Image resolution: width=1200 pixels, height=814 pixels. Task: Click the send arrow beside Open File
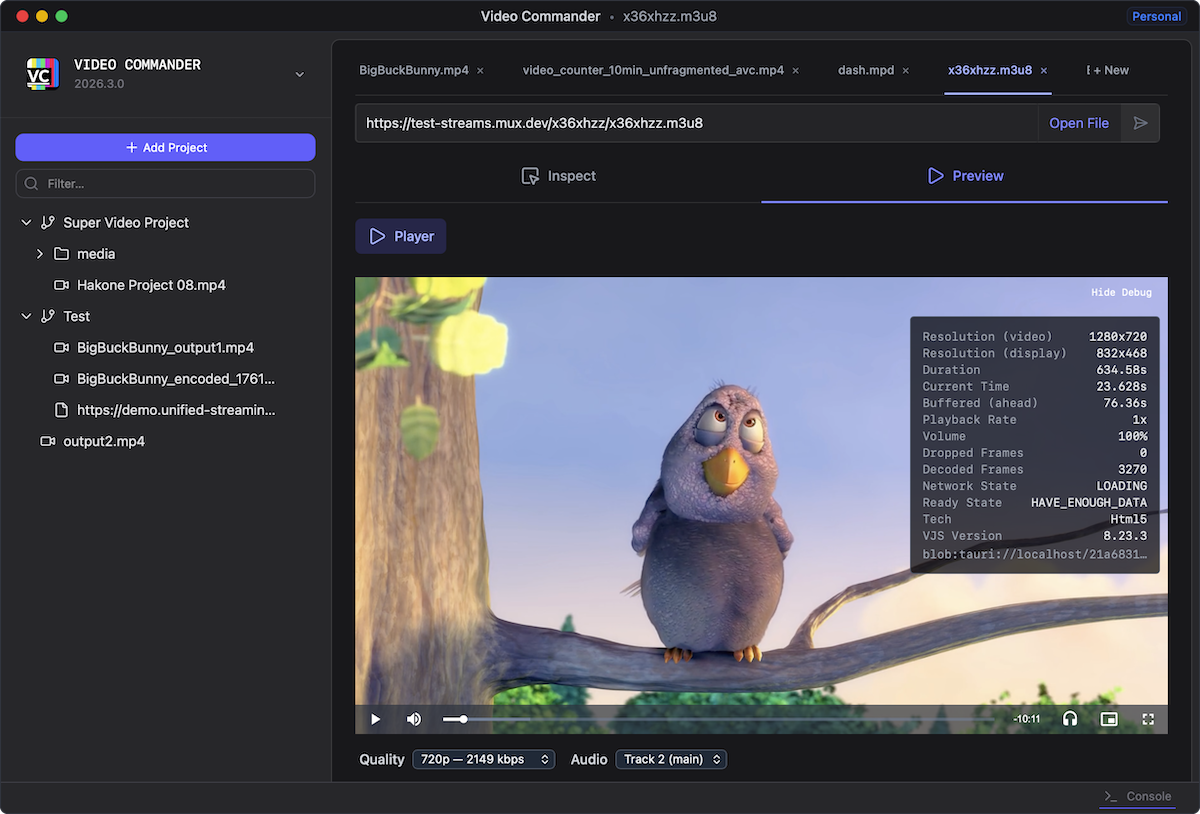[x=1140, y=123]
